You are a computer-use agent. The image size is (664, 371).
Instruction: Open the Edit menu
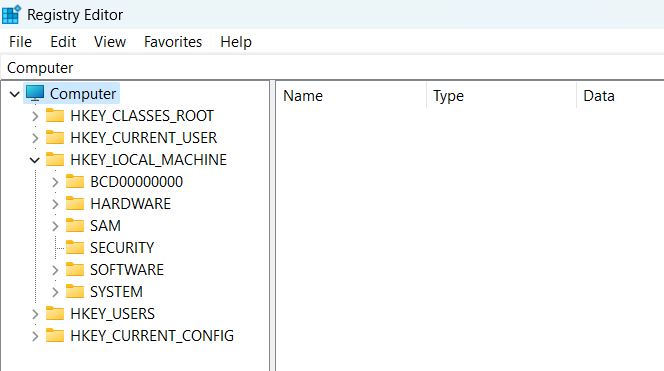coord(63,42)
